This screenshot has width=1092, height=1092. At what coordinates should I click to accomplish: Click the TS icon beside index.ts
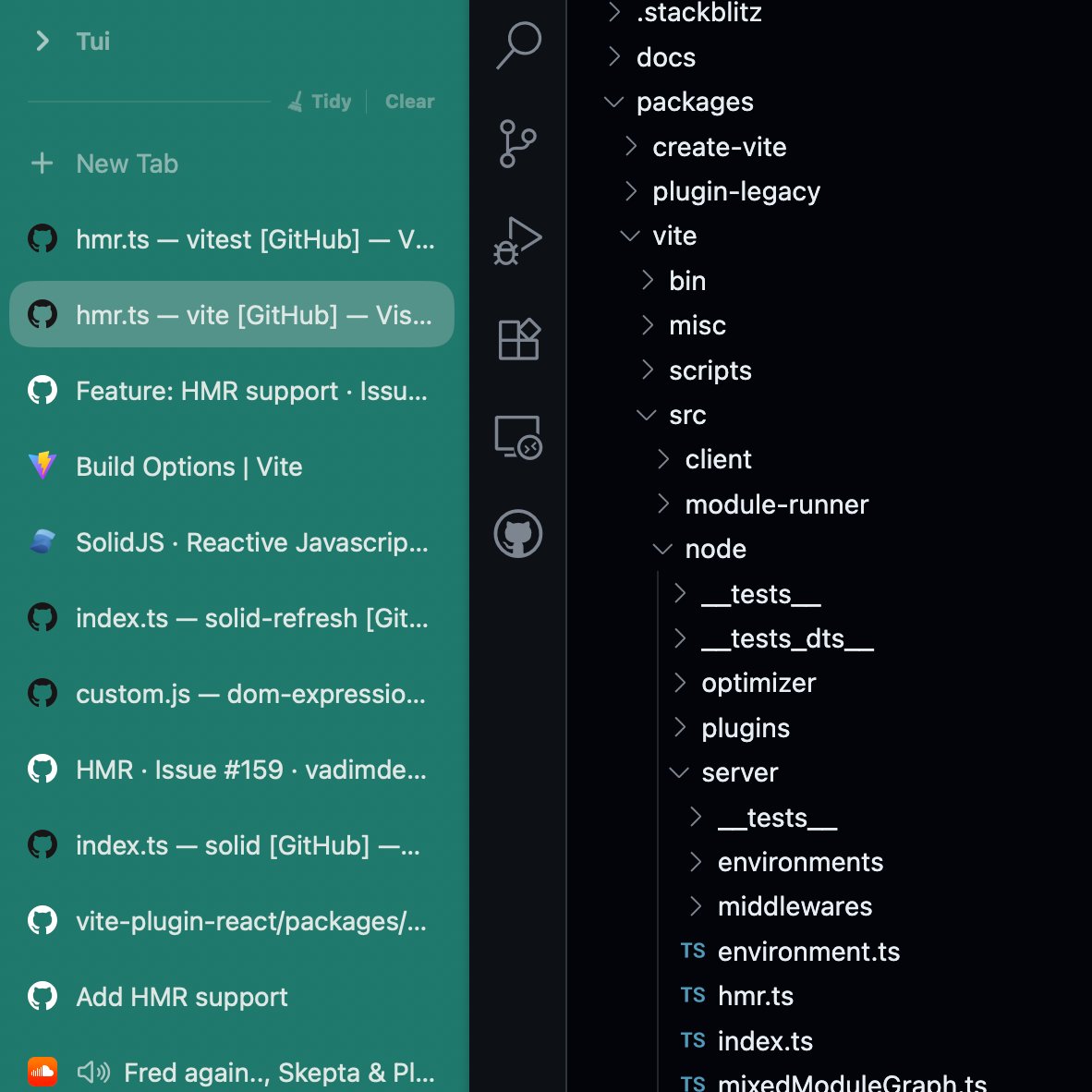click(692, 1040)
